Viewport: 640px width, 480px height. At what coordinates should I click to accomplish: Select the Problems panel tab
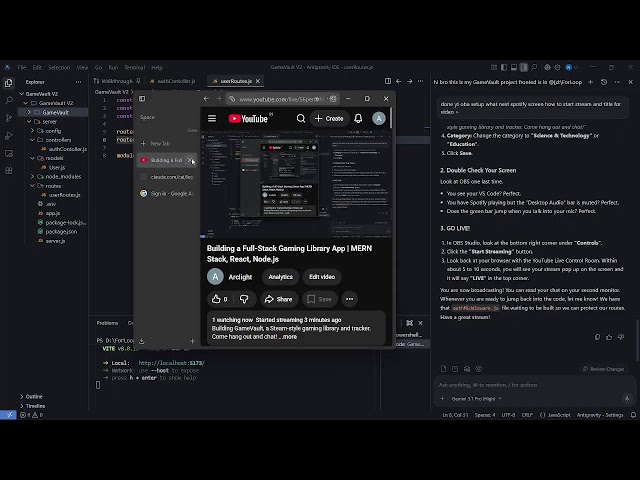click(107, 323)
